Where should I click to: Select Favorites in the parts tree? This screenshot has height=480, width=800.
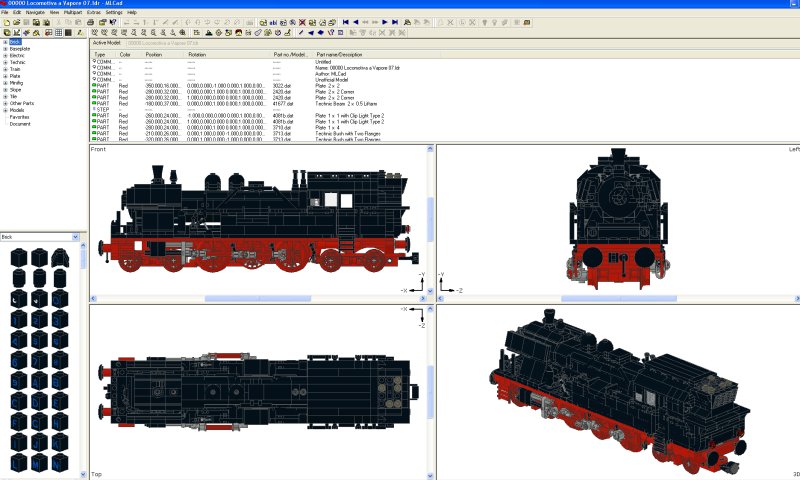pyautogui.click(x=19, y=117)
